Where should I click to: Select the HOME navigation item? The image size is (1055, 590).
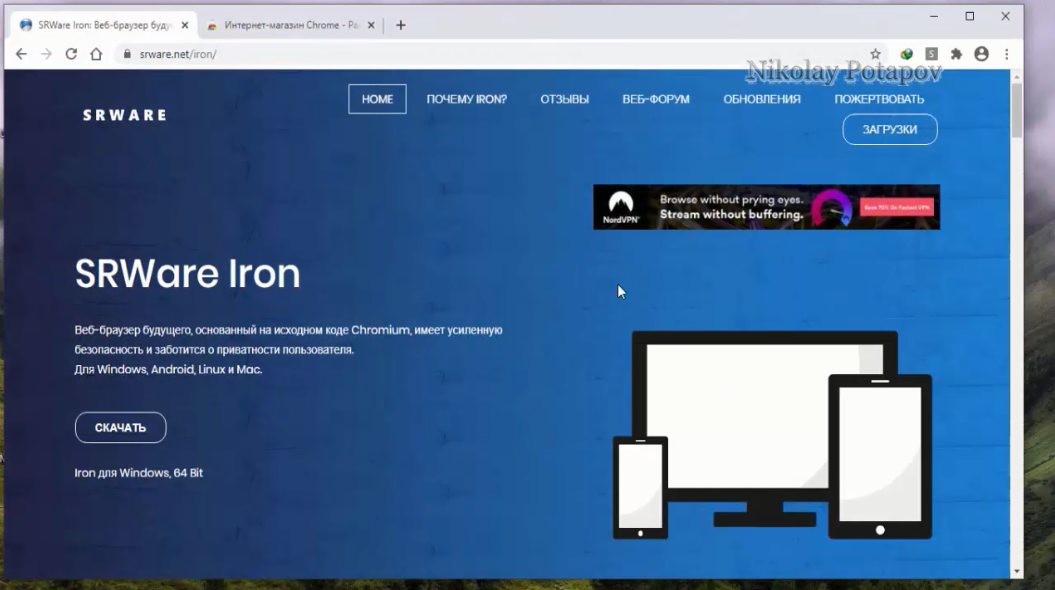[x=377, y=99]
